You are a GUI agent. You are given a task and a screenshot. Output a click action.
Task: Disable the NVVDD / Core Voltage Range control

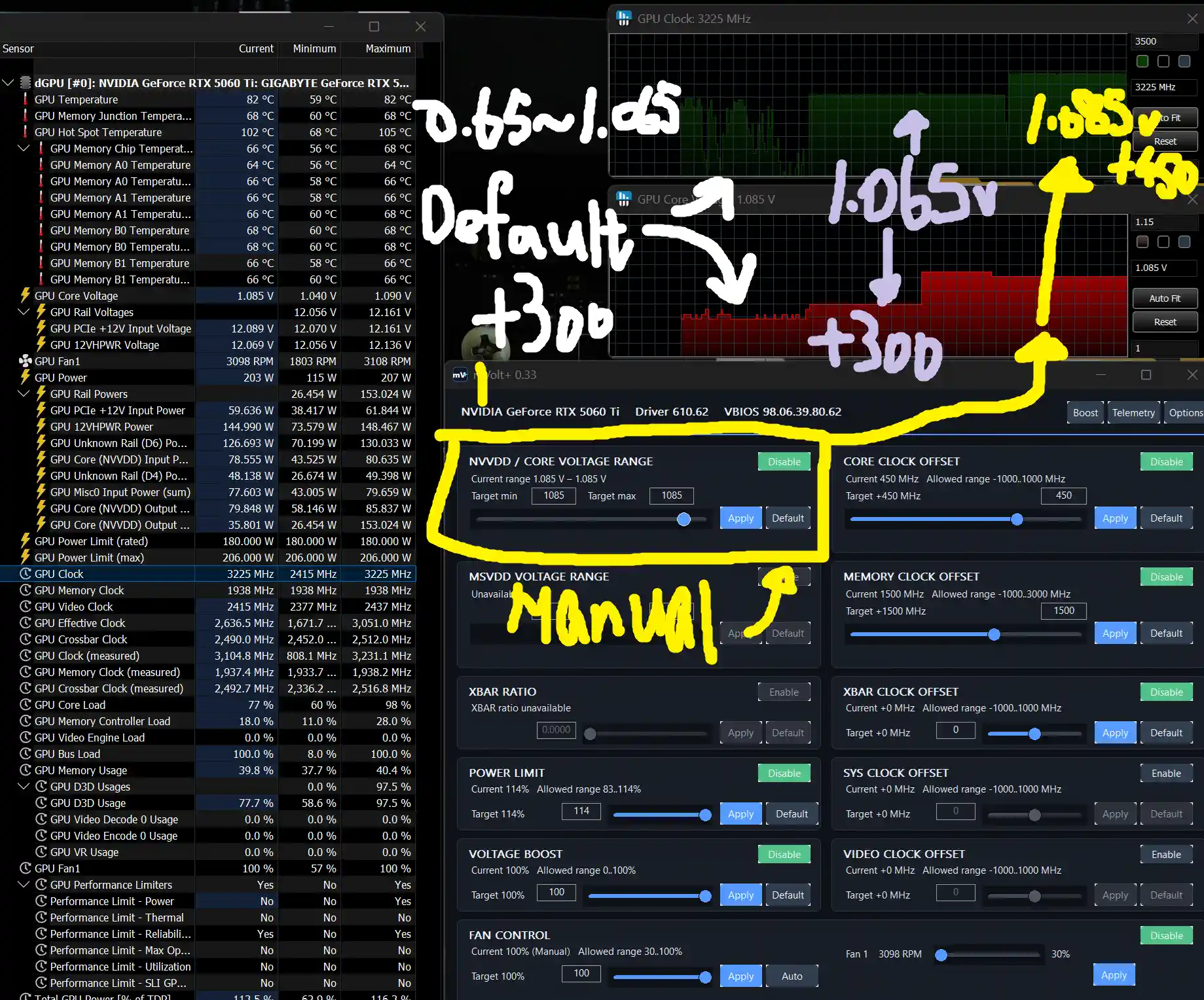click(784, 462)
